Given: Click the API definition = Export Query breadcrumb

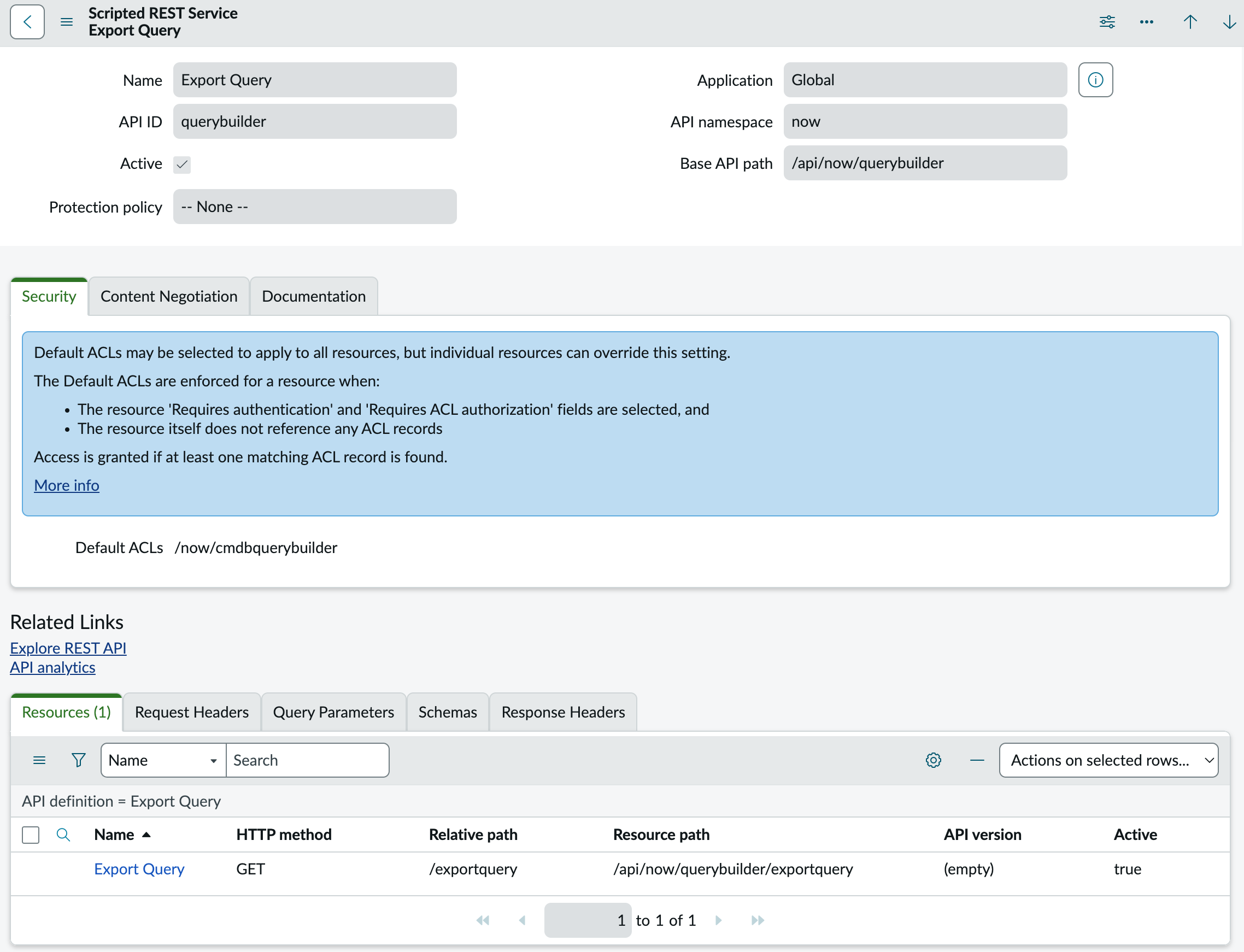Looking at the screenshot, I should (x=121, y=801).
